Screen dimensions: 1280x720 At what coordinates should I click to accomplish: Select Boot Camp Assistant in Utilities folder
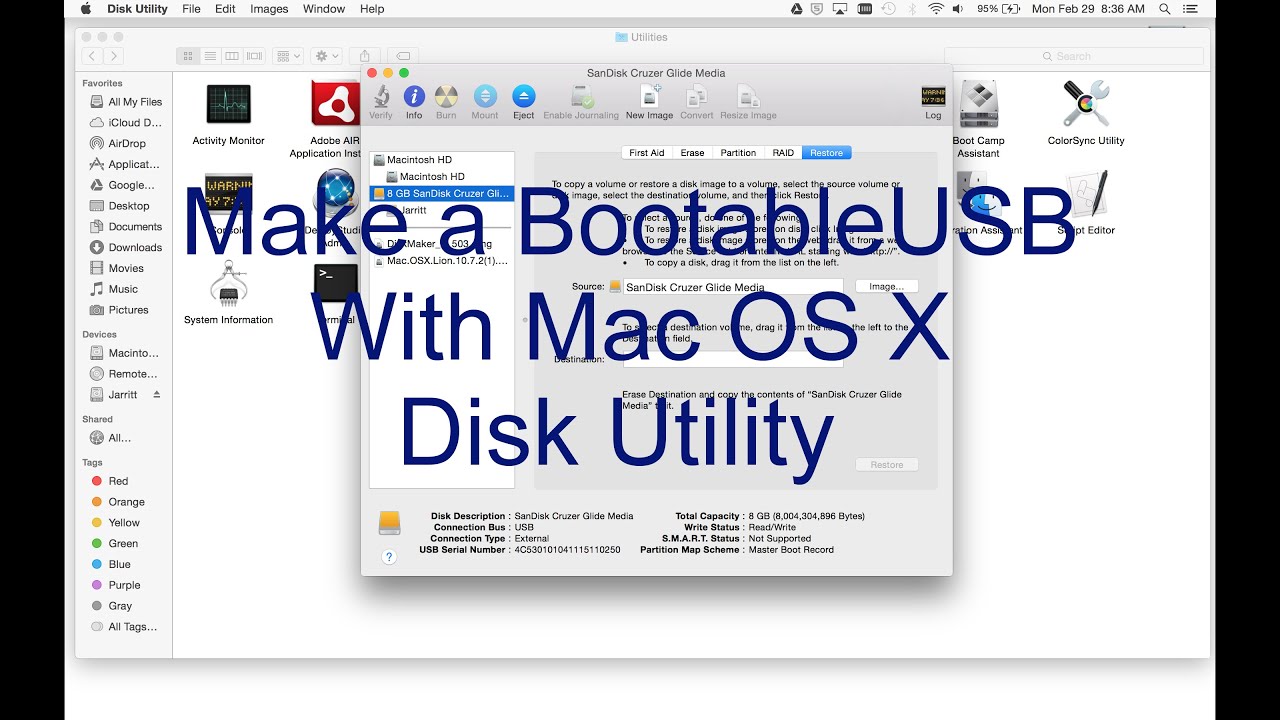[x=978, y=104]
